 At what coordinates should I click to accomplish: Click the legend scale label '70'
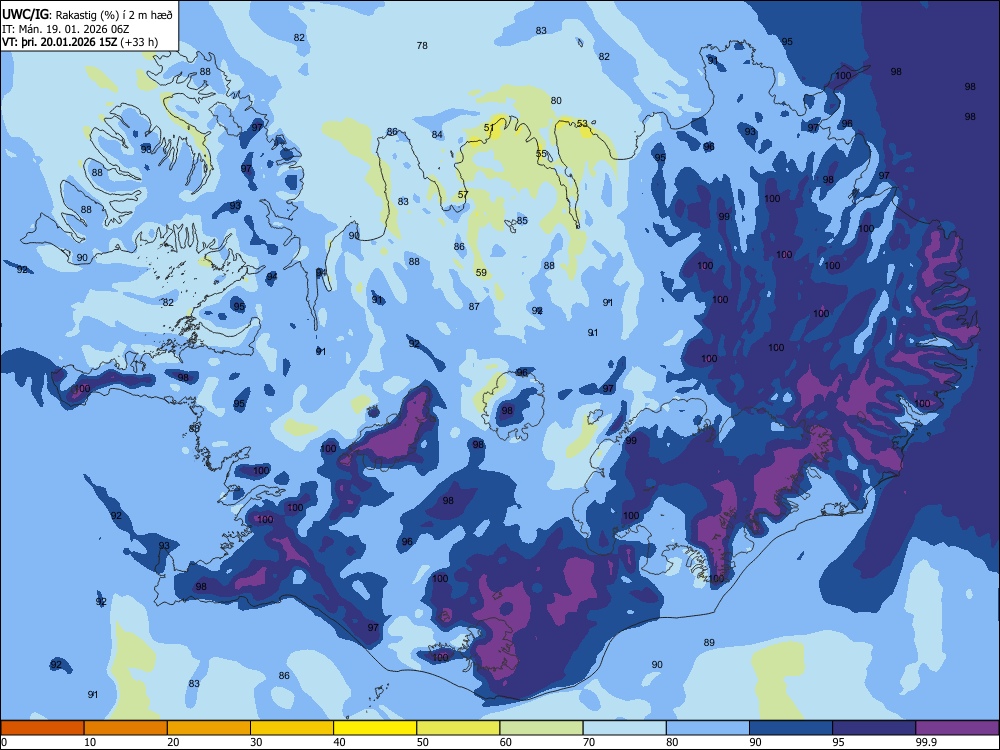coord(589,742)
